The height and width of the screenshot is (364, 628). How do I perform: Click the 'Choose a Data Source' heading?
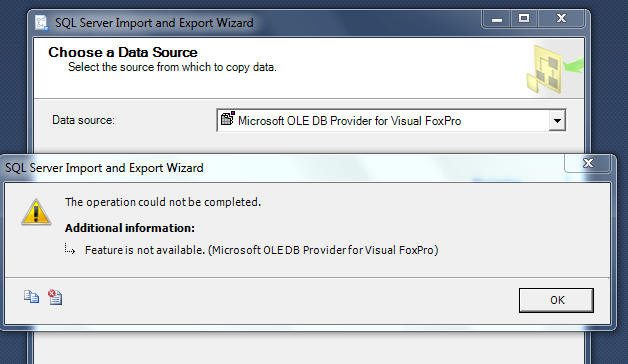coord(123,52)
